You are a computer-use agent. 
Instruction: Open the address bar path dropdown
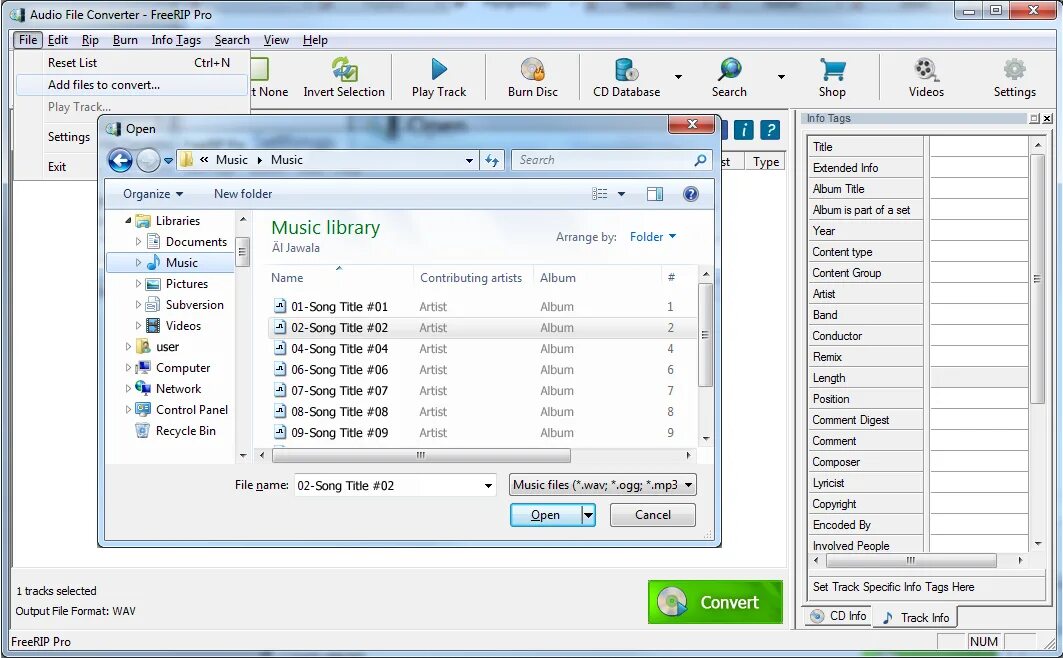click(469, 161)
